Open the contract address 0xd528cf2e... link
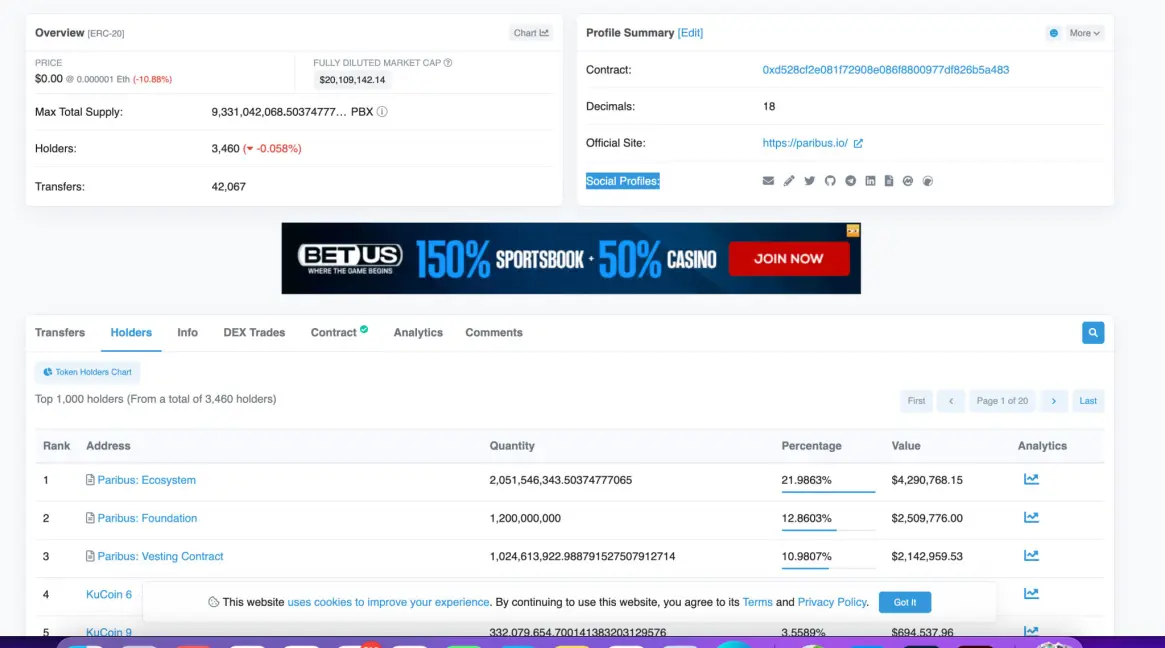 886,70
